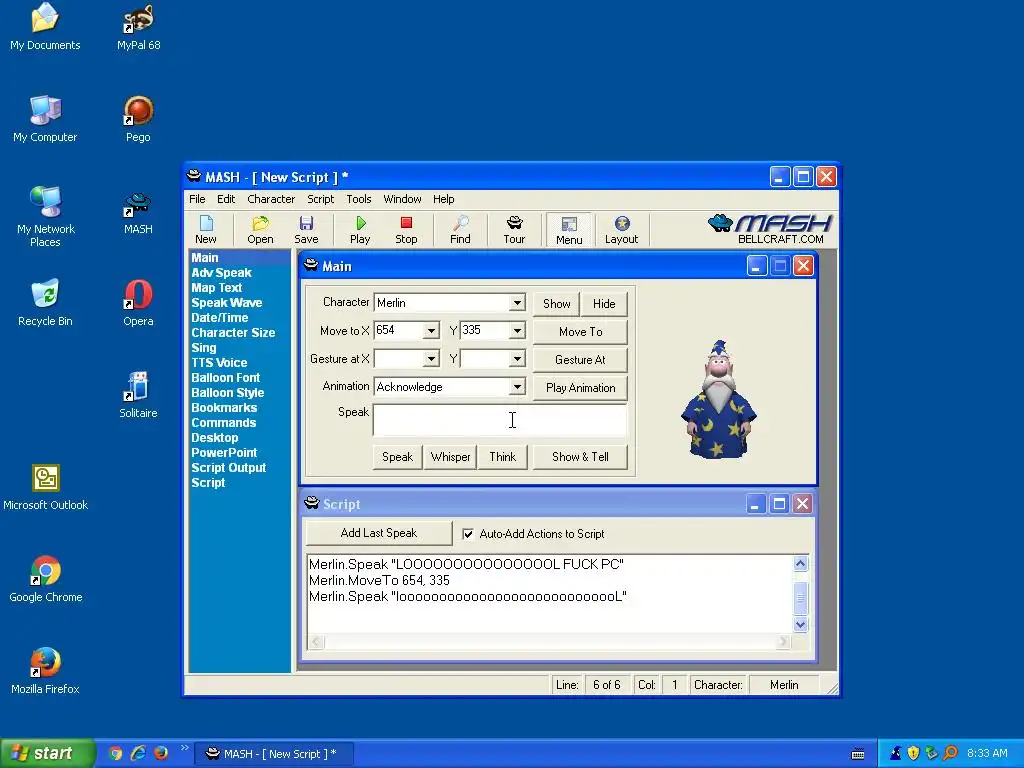
Task: Expand the Gesture at X dropdown
Action: coord(431,359)
